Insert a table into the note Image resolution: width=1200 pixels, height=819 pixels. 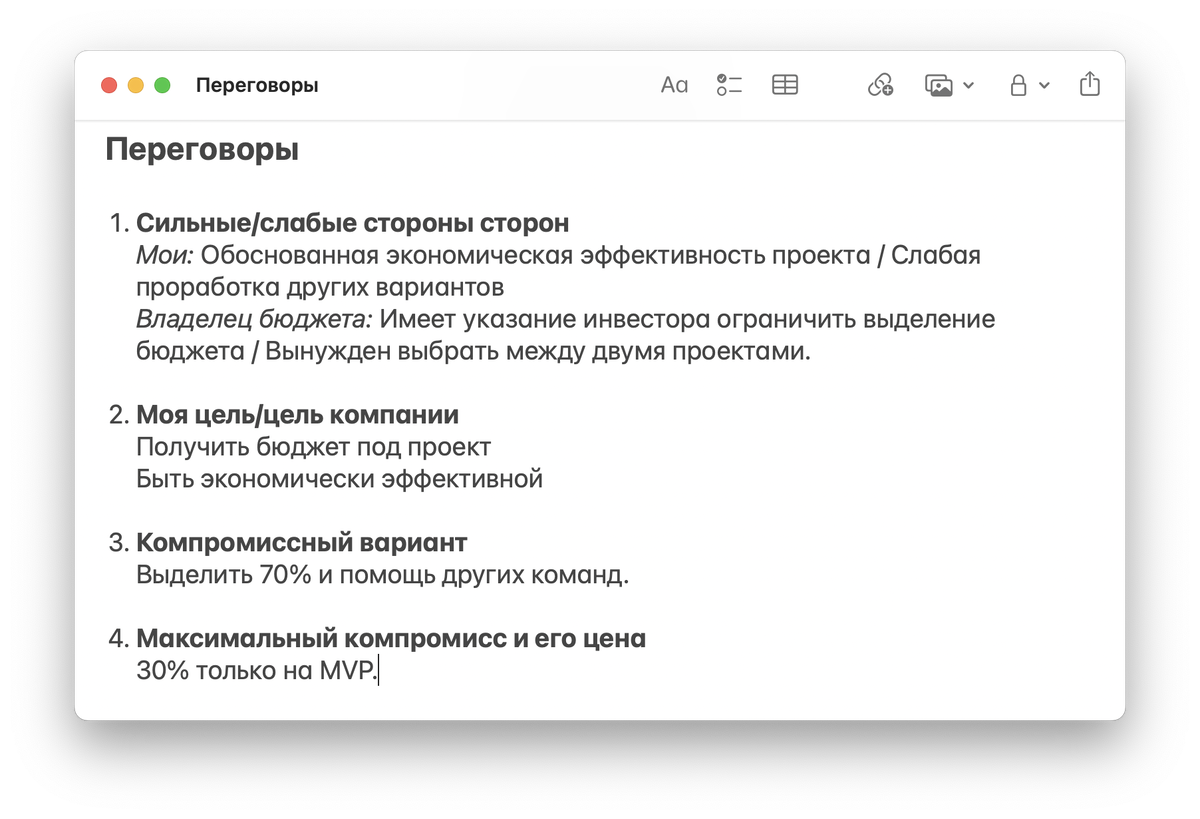tap(785, 85)
